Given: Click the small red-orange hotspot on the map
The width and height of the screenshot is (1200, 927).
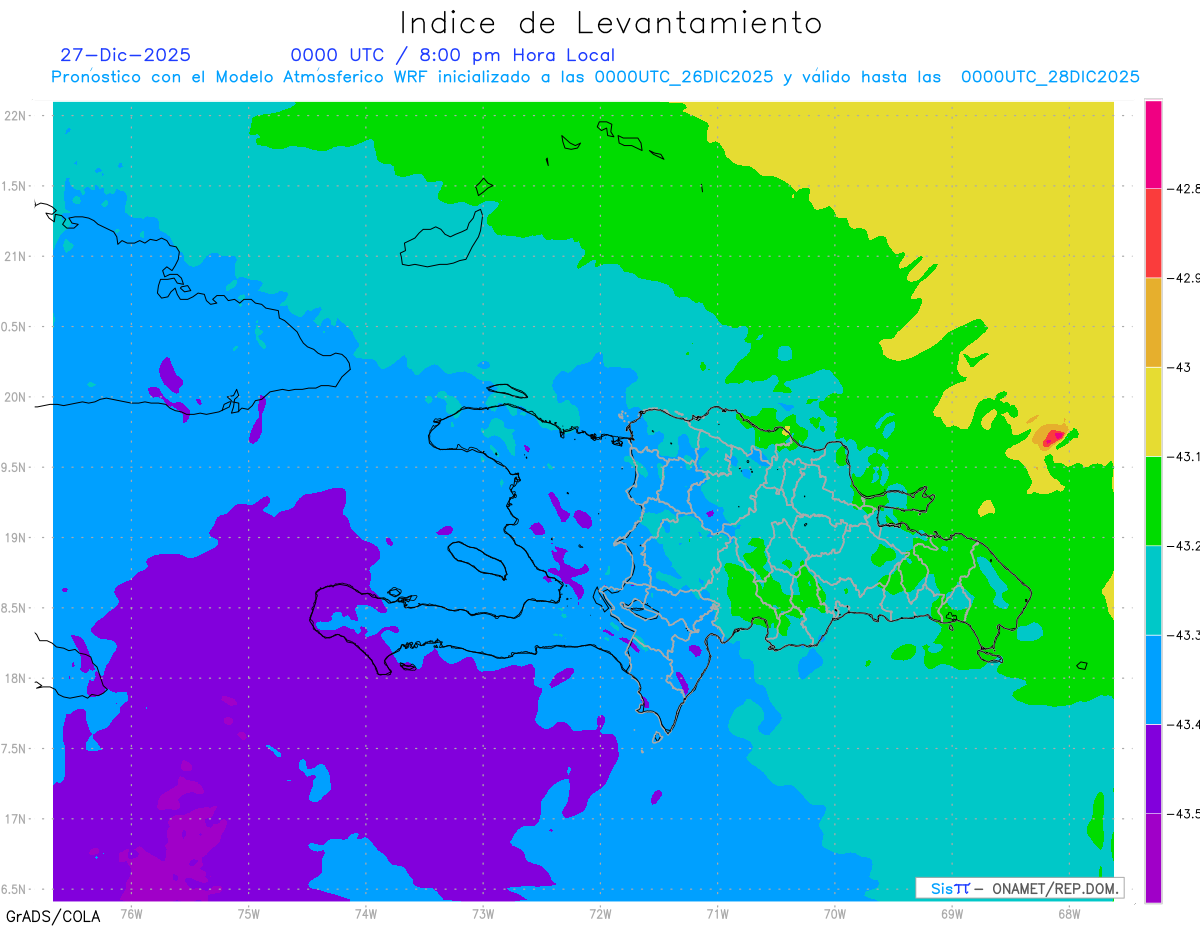Looking at the screenshot, I should coord(1052,437).
